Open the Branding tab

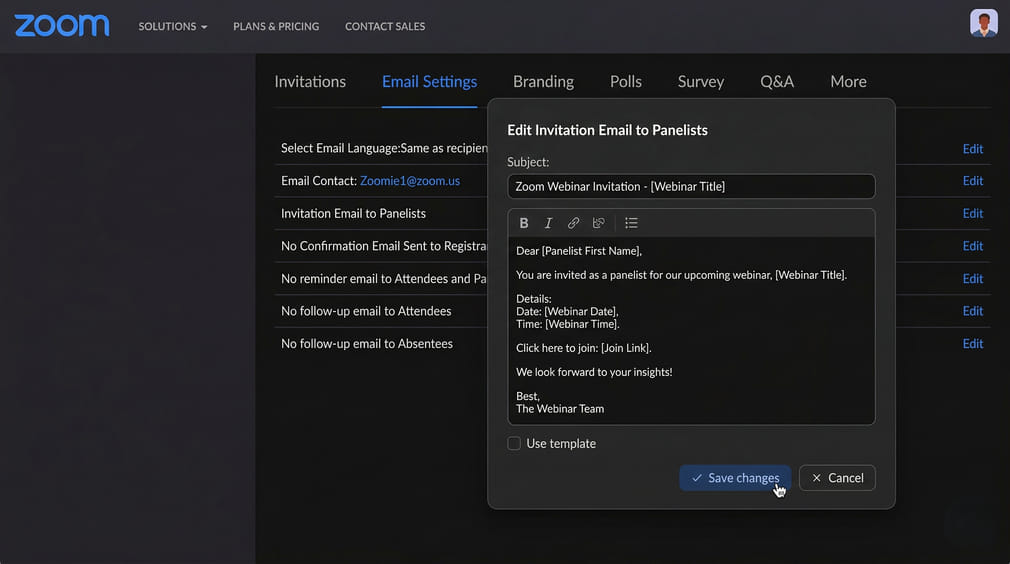[543, 82]
